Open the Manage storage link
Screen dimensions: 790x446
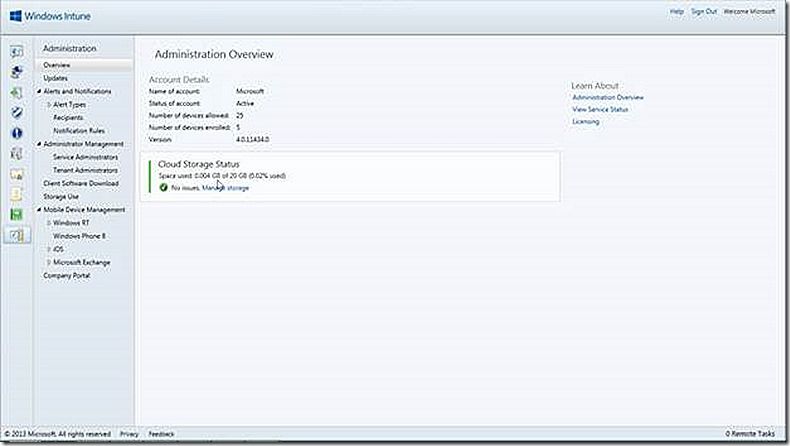pyautogui.click(x=225, y=187)
